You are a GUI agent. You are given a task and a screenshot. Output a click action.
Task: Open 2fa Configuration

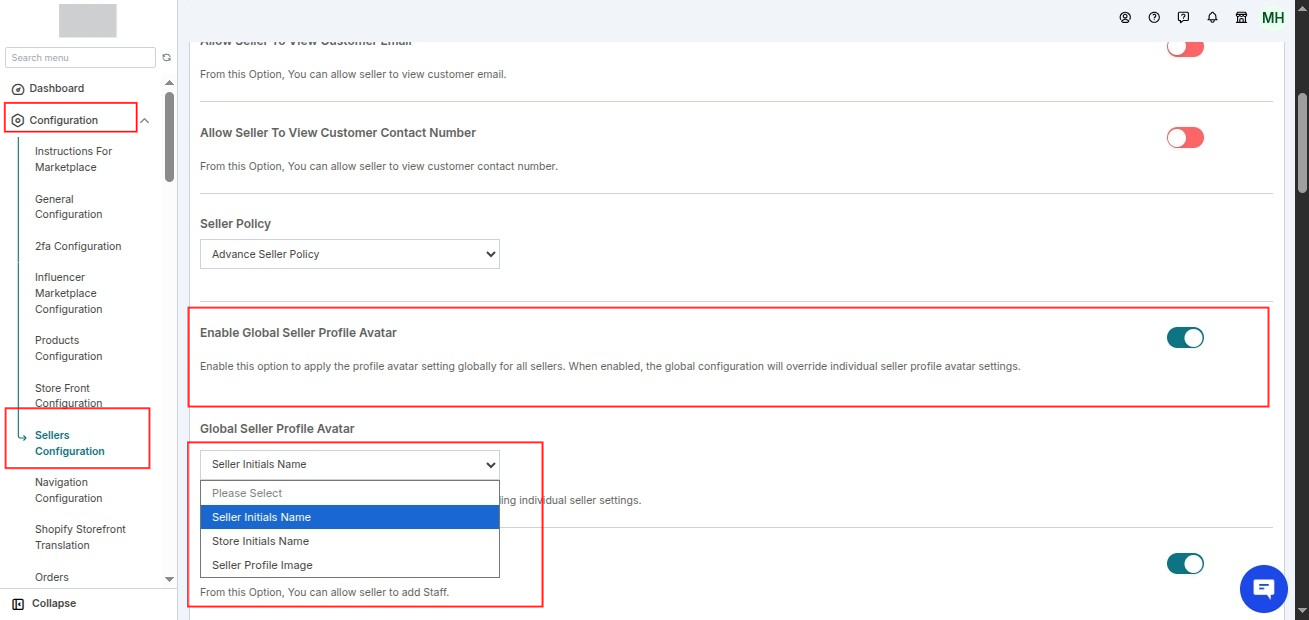tap(78, 246)
